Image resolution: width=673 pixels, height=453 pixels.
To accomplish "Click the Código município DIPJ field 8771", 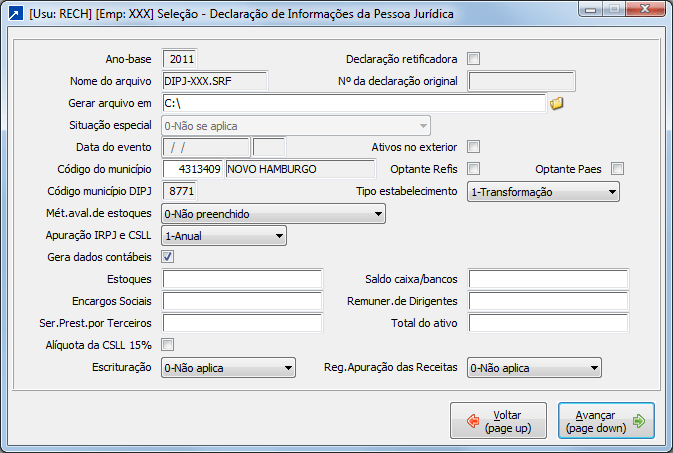I will [179, 191].
